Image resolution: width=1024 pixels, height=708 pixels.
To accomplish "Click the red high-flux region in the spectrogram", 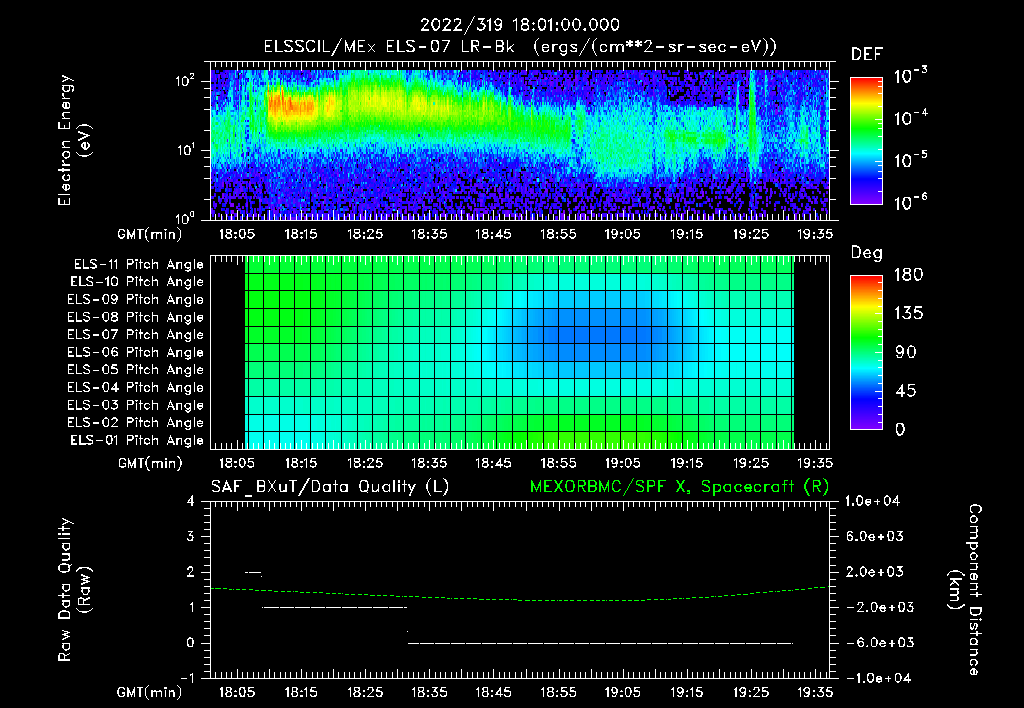I will [291, 105].
